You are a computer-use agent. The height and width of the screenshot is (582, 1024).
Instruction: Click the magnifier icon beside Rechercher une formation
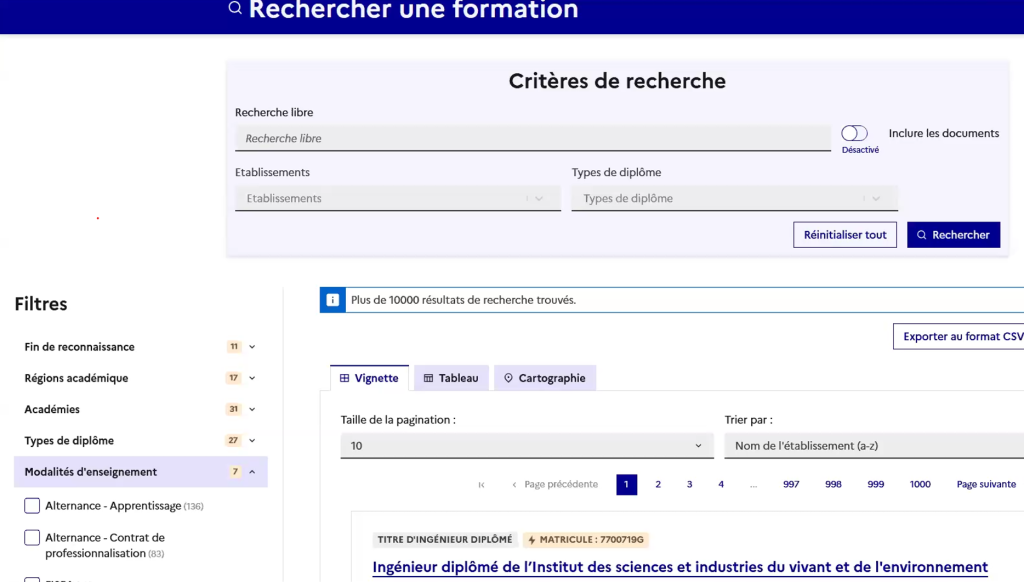[235, 8]
